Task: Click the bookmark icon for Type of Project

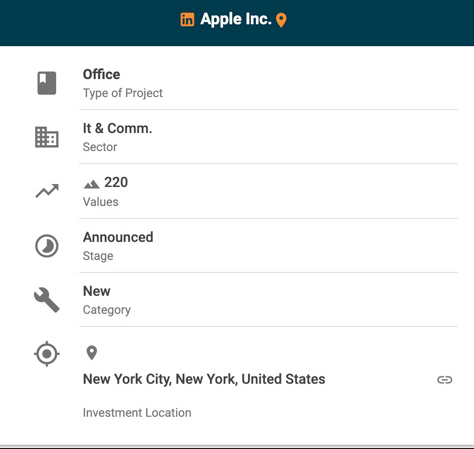Action: click(x=47, y=83)
